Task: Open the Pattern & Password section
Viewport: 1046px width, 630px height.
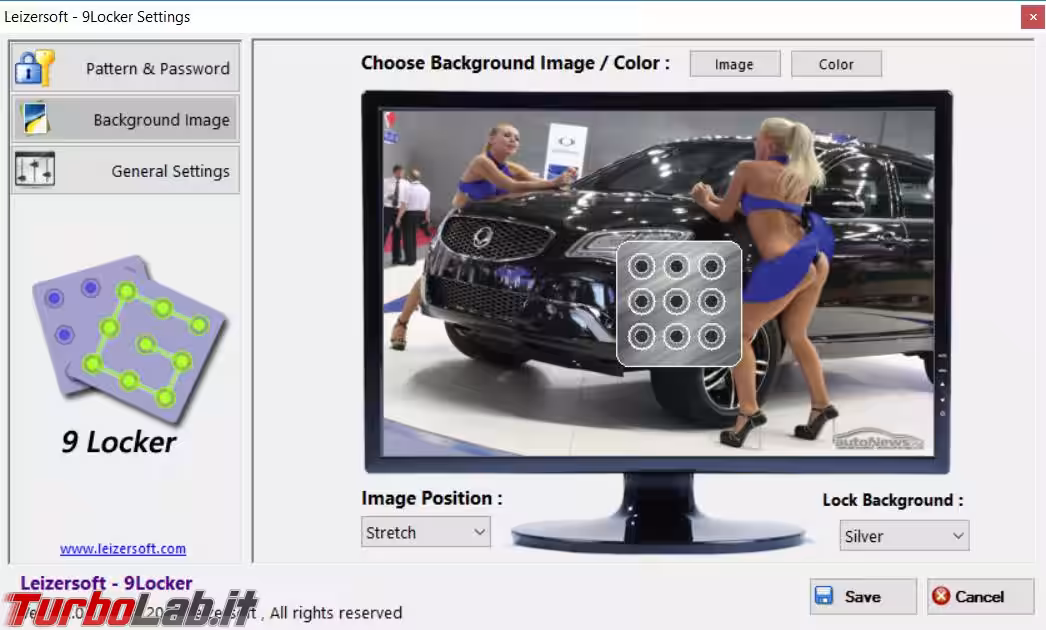Action: click(x=125, y=68)
